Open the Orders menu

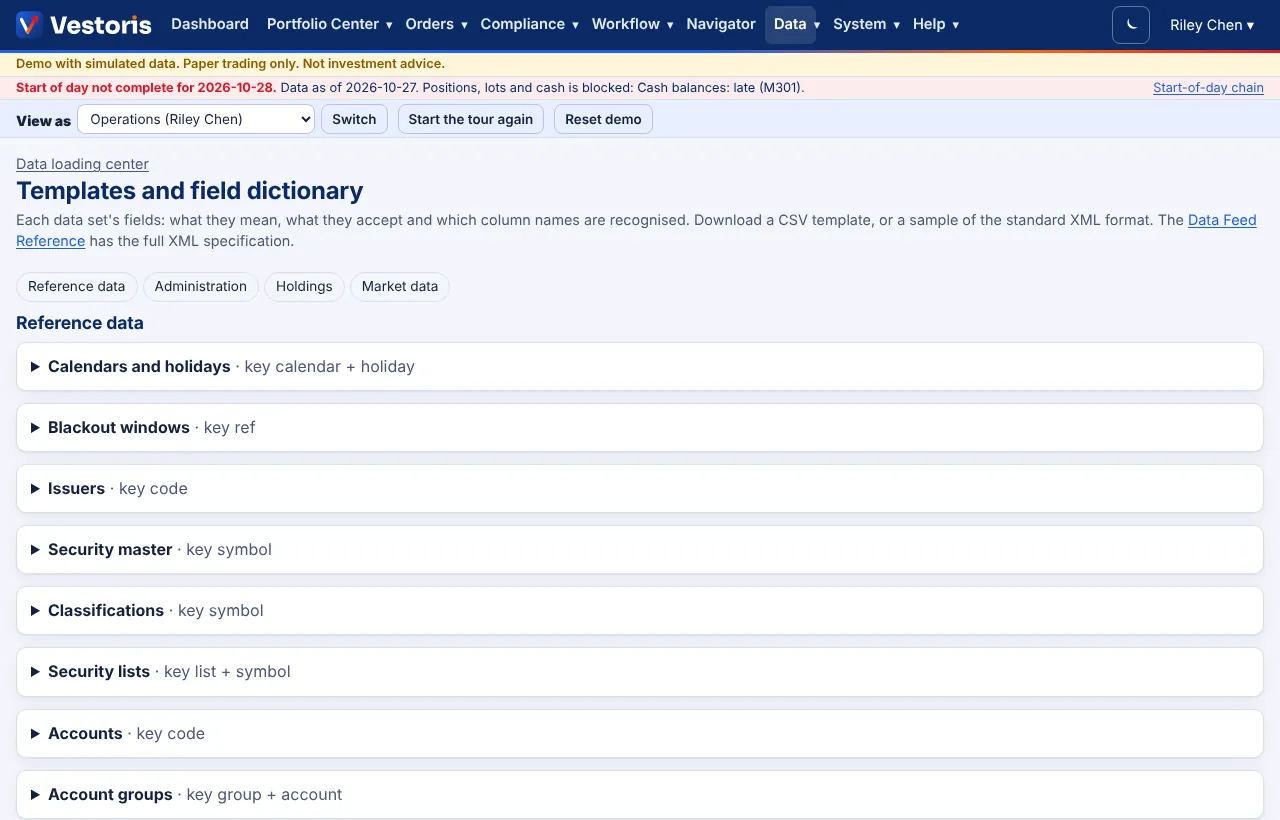pos(436,24)
